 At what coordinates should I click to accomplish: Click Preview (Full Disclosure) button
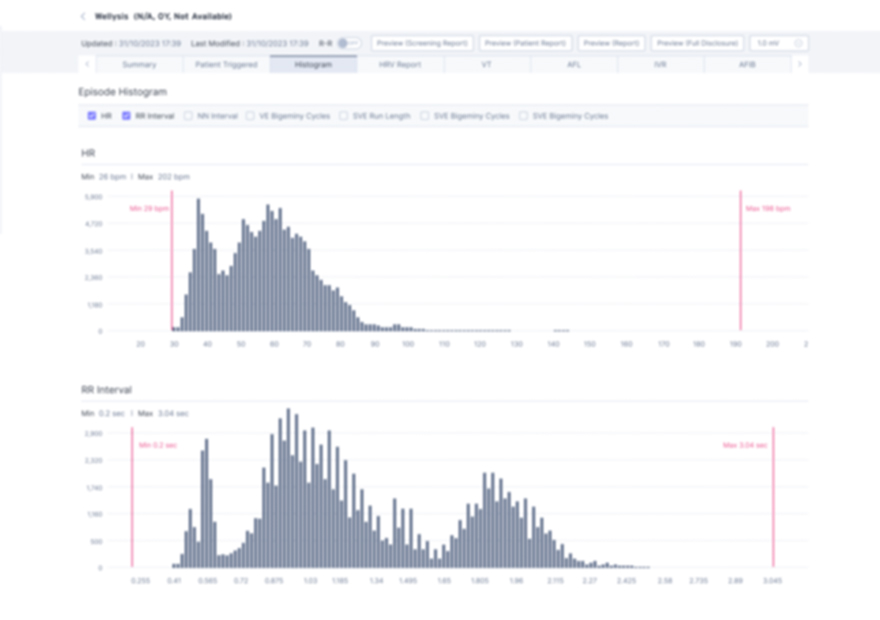pyautogui.click(x=698, y=43)
